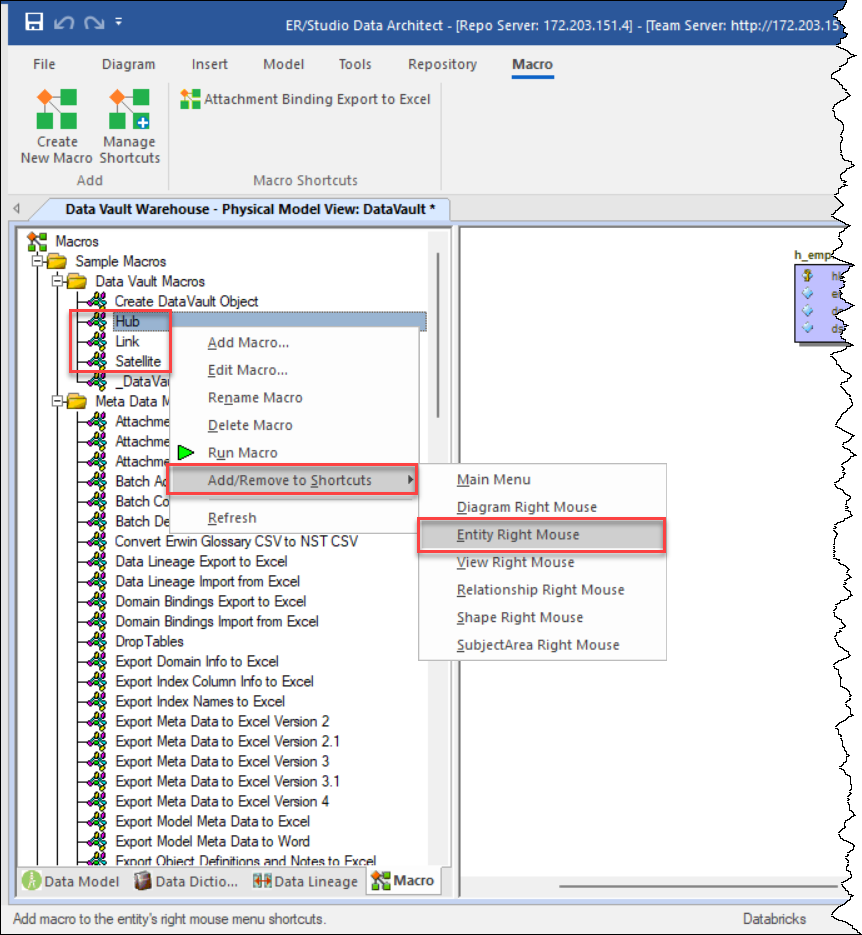Select Export Model Meta Data to Excel macro
The height and width of the screenshot is (935, 862).
(x=212, y=821)
